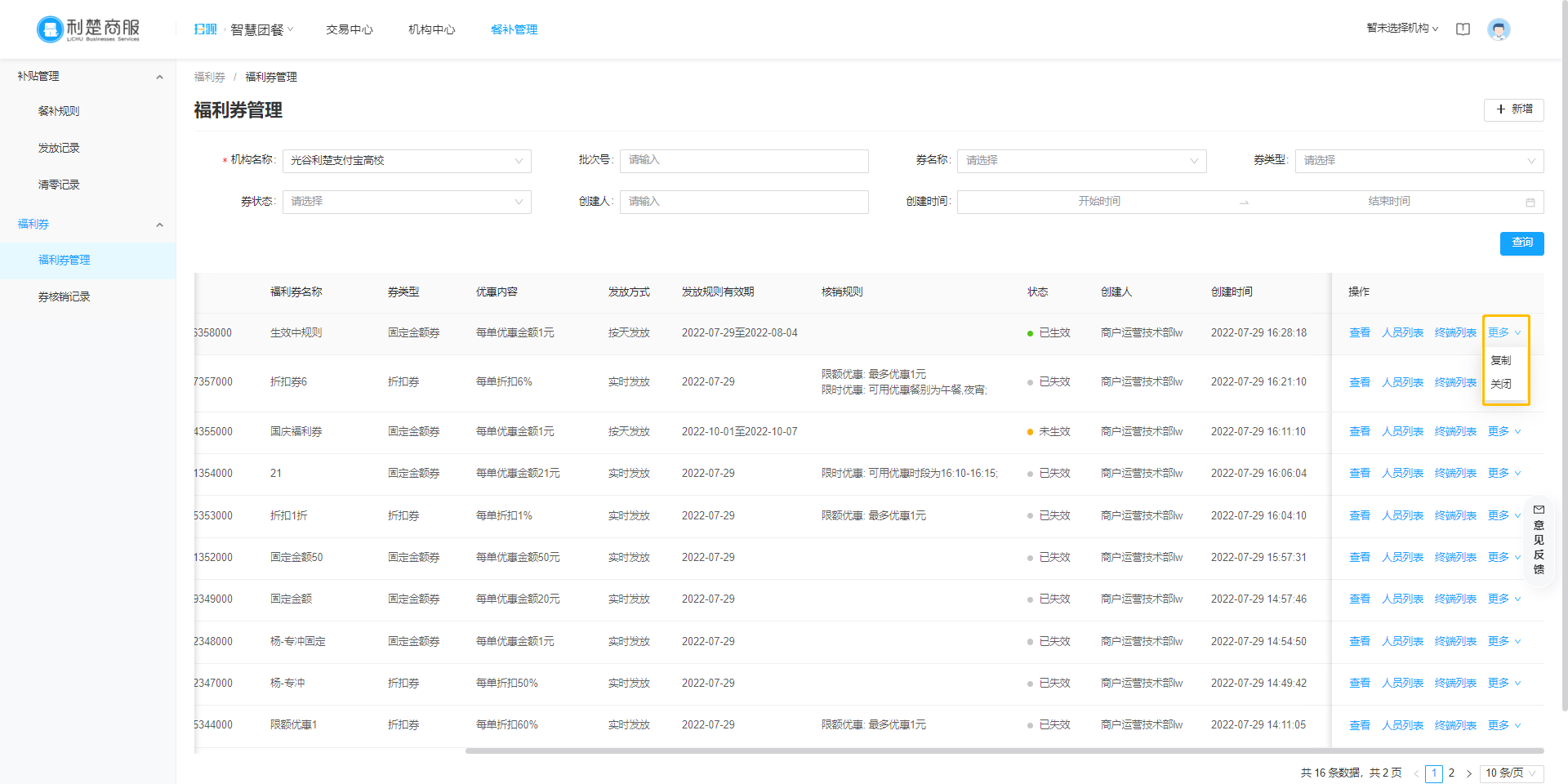Click the 2022-10-01至2022-10-07 validity cell
The image size is (1568, 784).
739,431
